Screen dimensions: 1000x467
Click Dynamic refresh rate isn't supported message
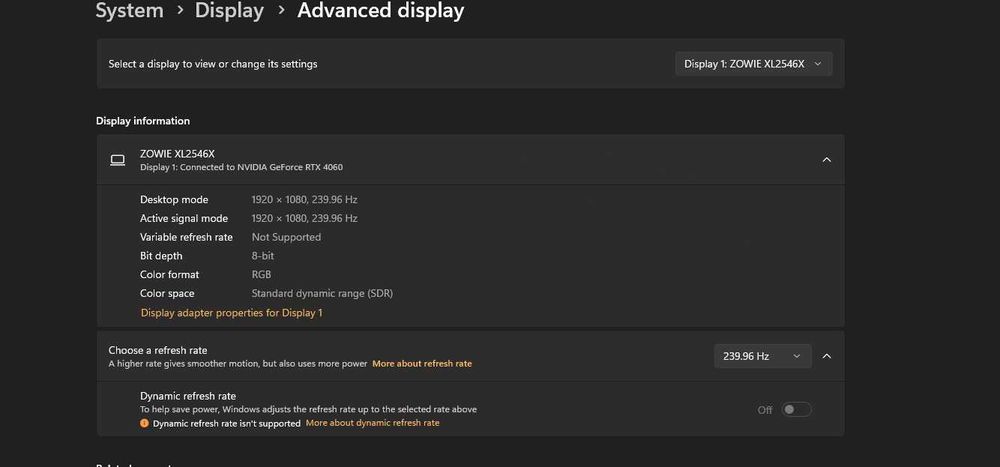226,423
